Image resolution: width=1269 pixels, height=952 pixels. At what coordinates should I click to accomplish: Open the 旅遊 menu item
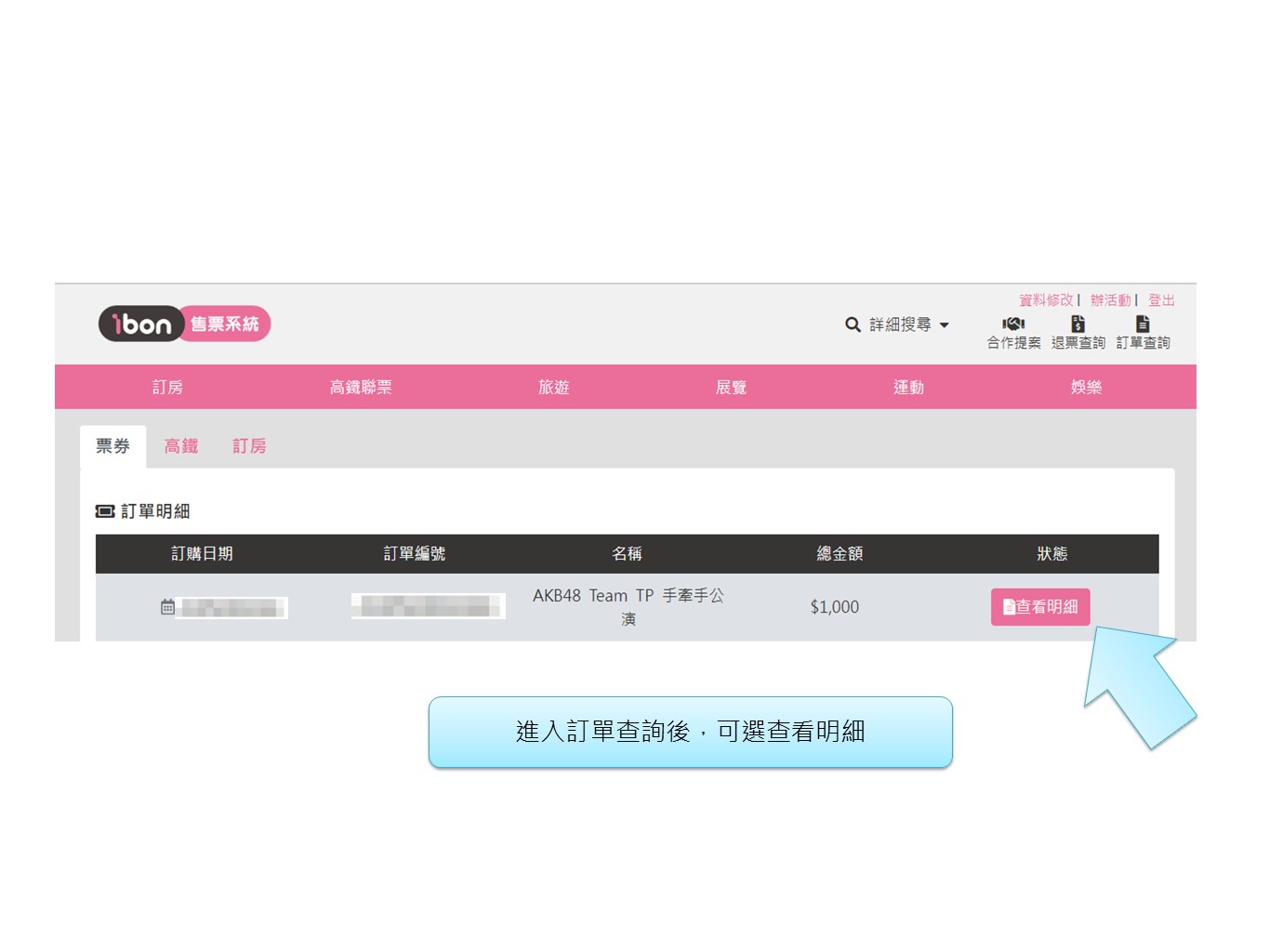tap(553, 387)
